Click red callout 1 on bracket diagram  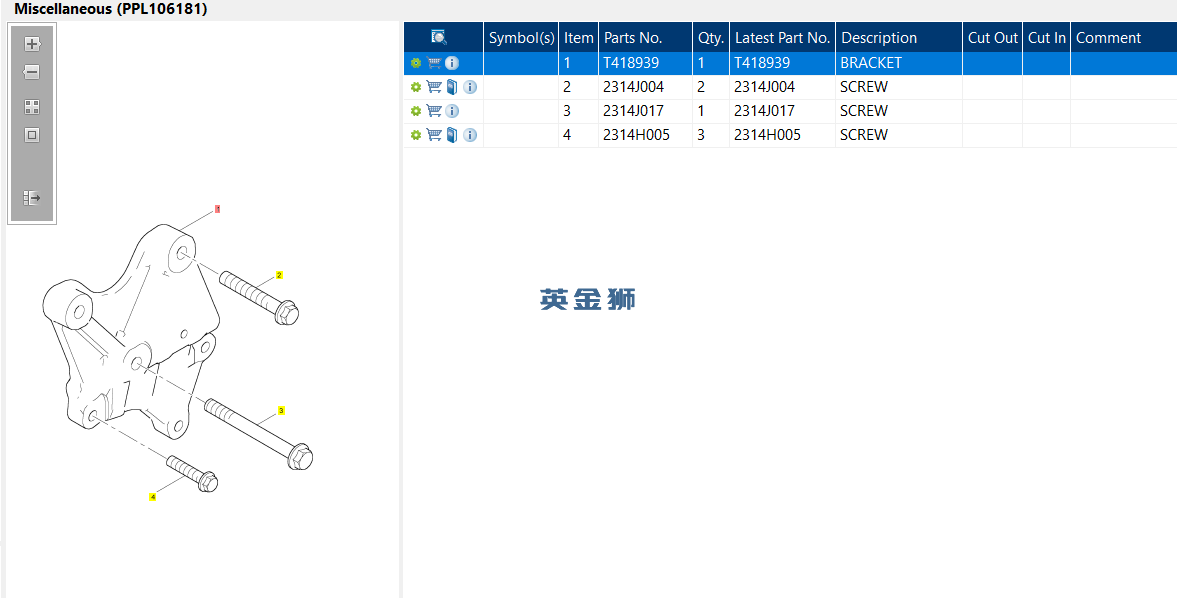217,210
